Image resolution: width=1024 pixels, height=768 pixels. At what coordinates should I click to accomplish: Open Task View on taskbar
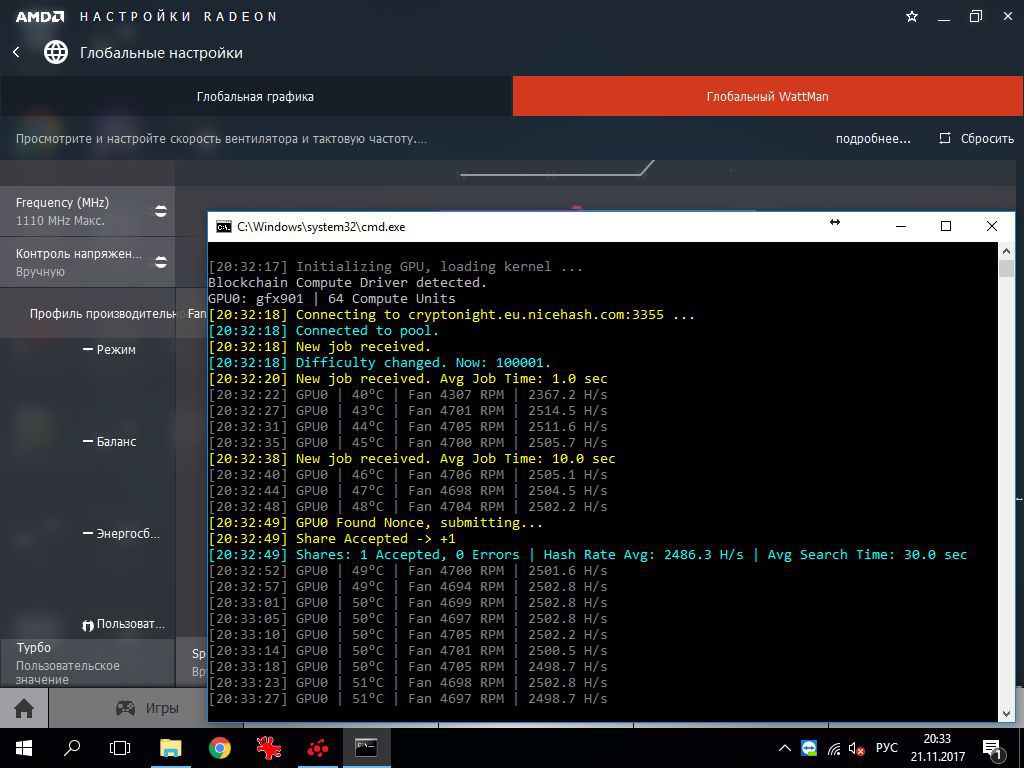tap(120, 748)
